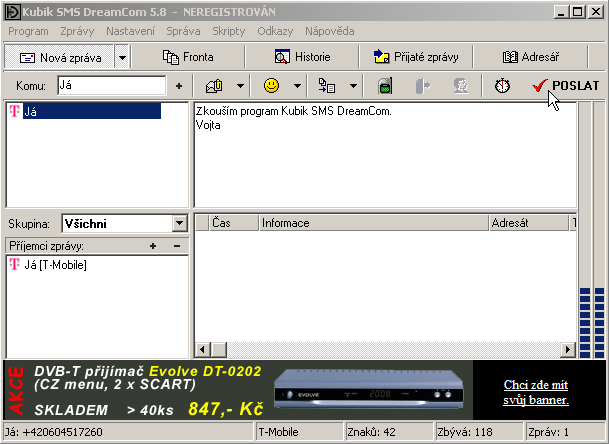Open the Zprávy menu
The image size is (609, 444).
[x=77, y=31]
